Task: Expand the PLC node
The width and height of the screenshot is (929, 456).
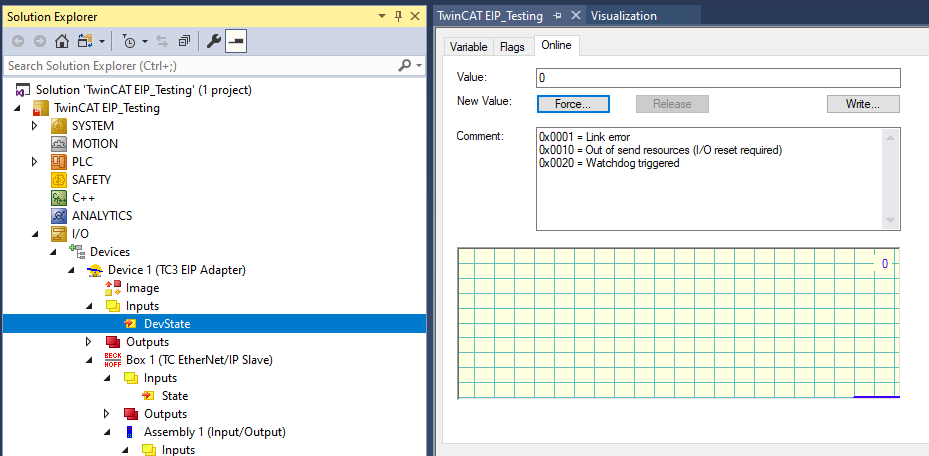Action: [x=34, y=162]
